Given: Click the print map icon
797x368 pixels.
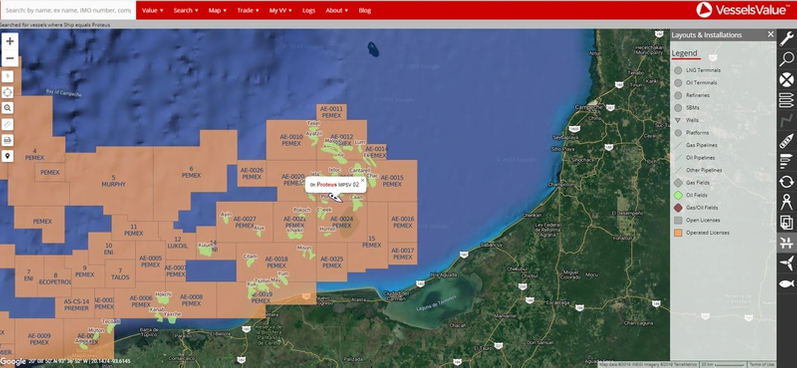Looking at the screenshot, I should pyautogui.click(x=8, y=140).
